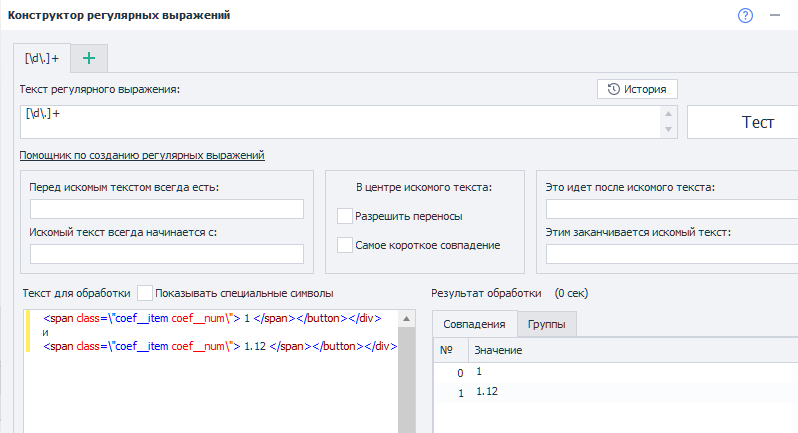Click Это идет после искомого текста field
The height and width of the screenshot is (433, 798).
pos(670,209)
